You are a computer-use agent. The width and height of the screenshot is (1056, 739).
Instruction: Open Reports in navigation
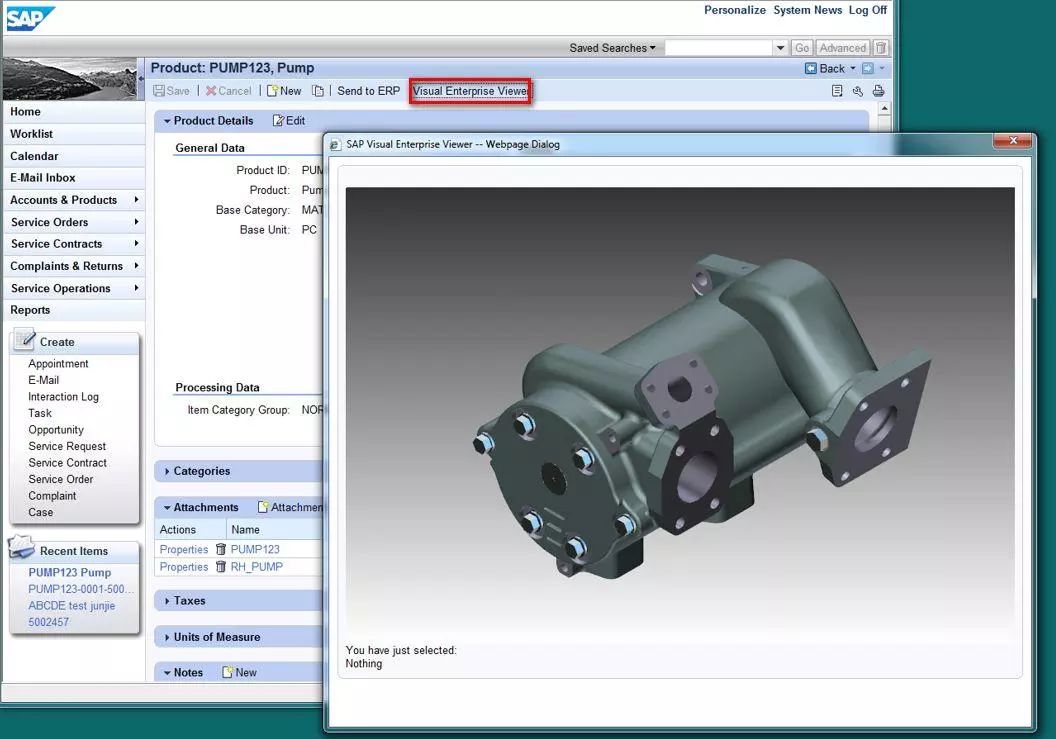click(x=73, y=310)
